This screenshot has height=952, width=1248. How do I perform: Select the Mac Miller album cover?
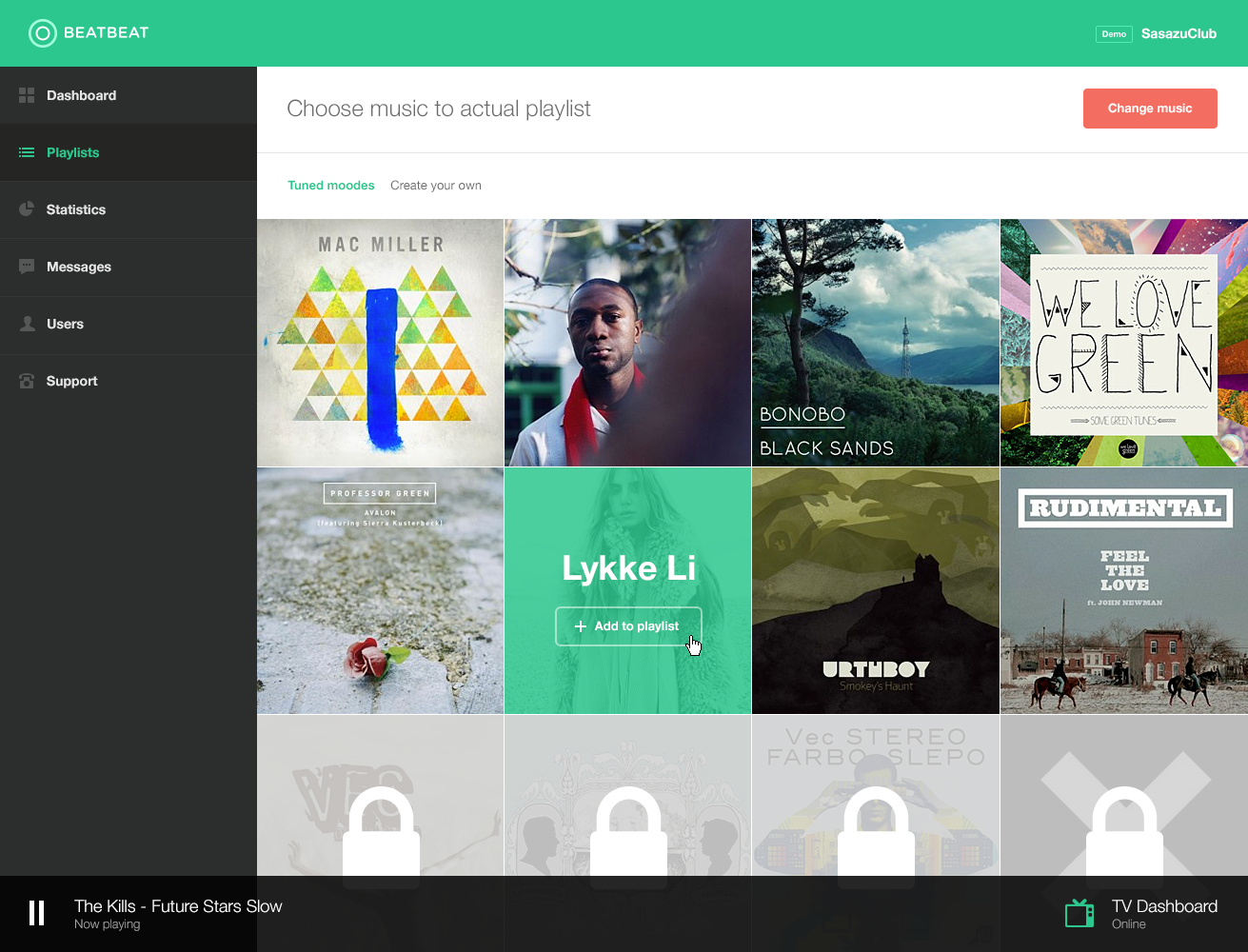pyautogui.click(x=380, y=343)
